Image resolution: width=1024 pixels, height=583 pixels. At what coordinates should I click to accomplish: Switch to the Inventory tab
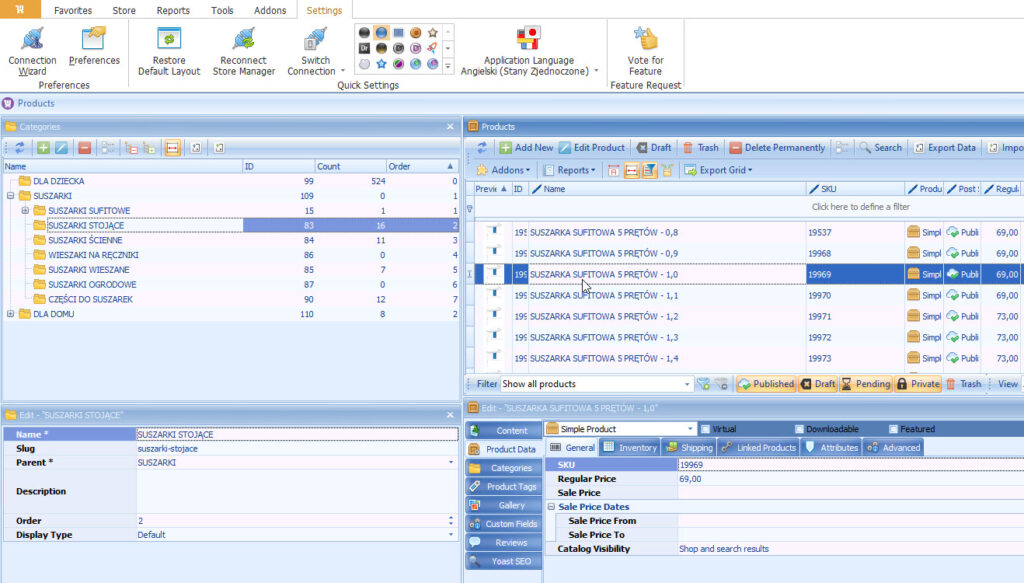coord(630,447)
